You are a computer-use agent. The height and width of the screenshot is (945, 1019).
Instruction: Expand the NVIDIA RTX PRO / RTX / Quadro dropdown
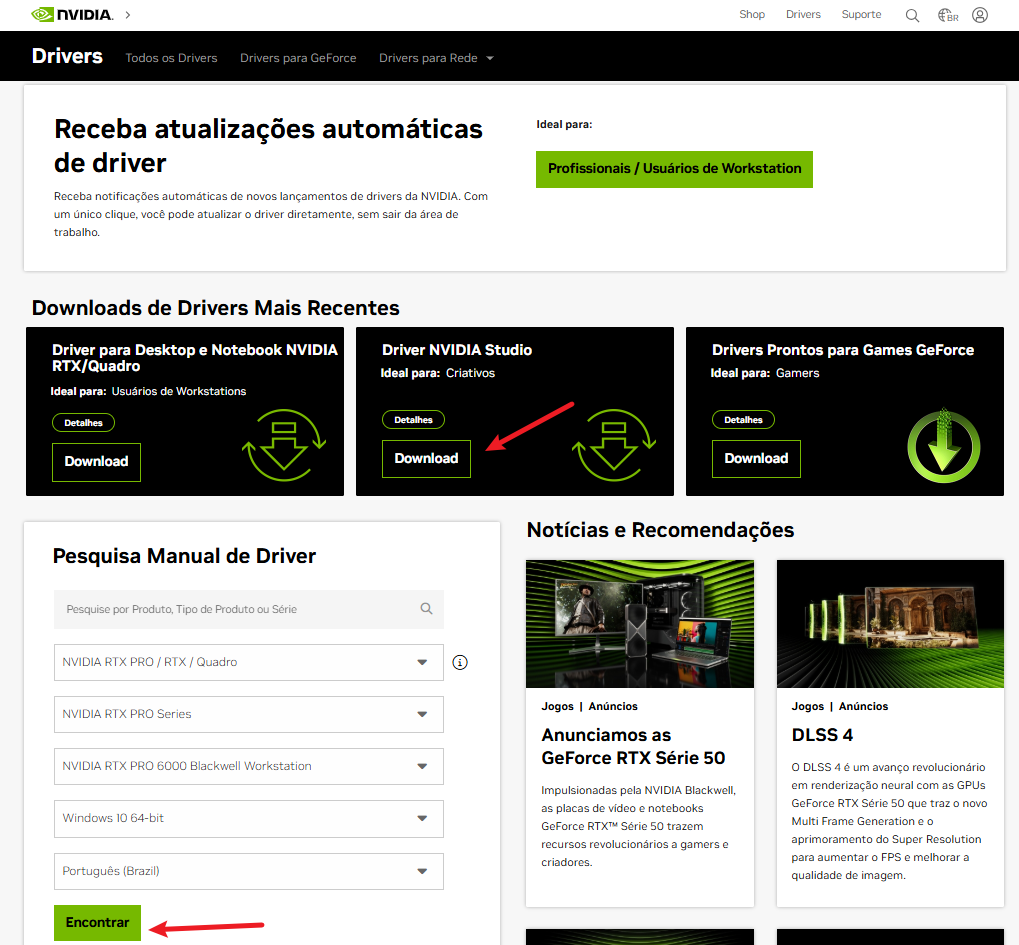[x=248, y=662]
